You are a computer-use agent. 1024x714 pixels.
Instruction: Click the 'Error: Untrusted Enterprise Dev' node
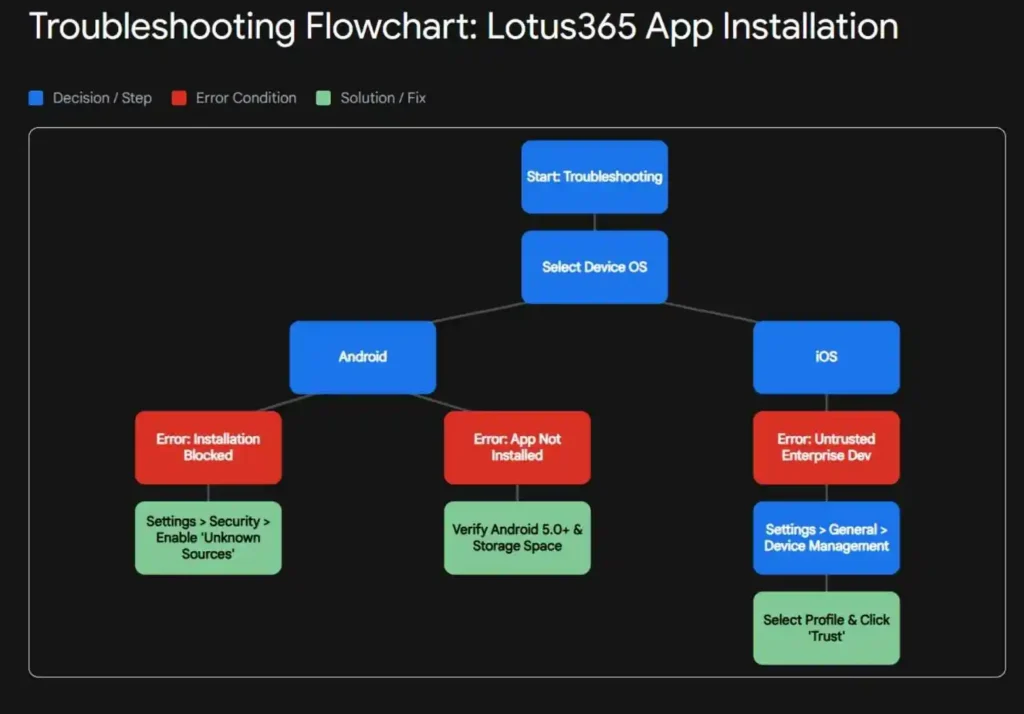pyautogui.click(x=826, y=448)
